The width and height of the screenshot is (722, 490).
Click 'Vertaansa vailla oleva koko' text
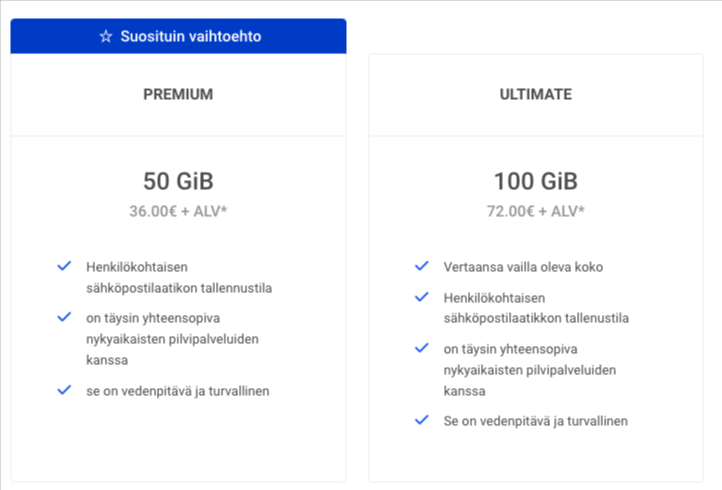pos(524,267)
